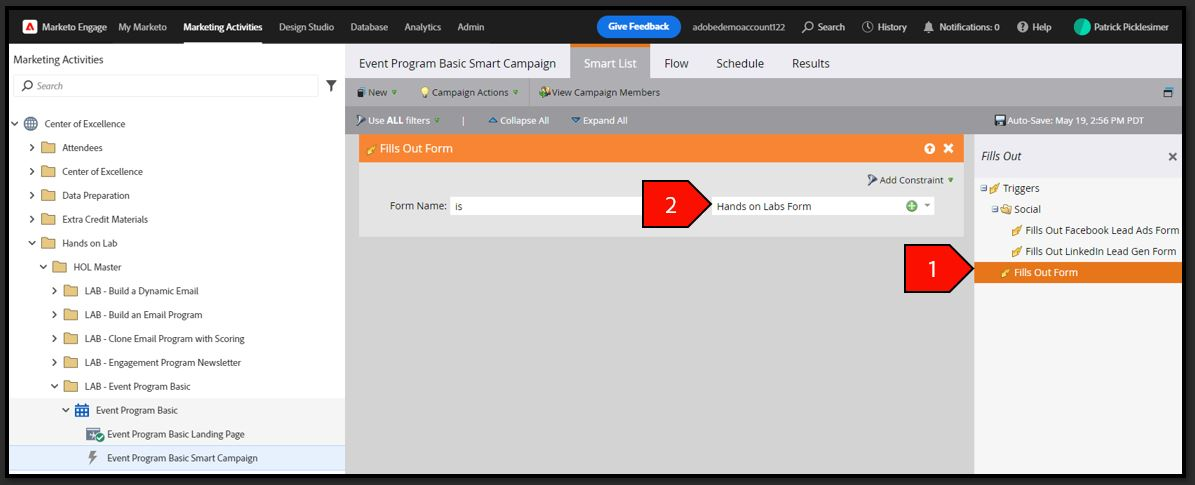
Task: Open Notifications bell
Action: click(x=961, y=27)
